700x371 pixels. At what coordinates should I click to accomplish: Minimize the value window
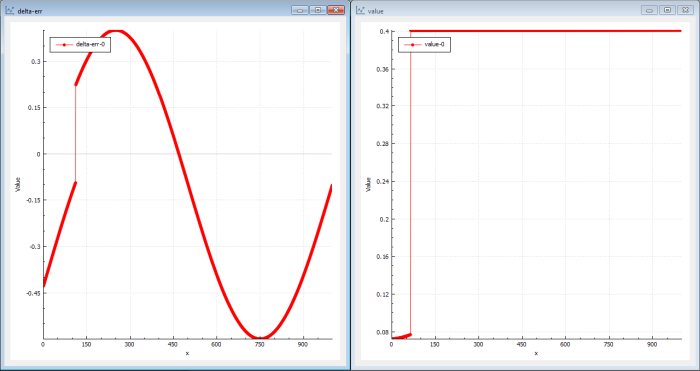click(x=650, y=10)
